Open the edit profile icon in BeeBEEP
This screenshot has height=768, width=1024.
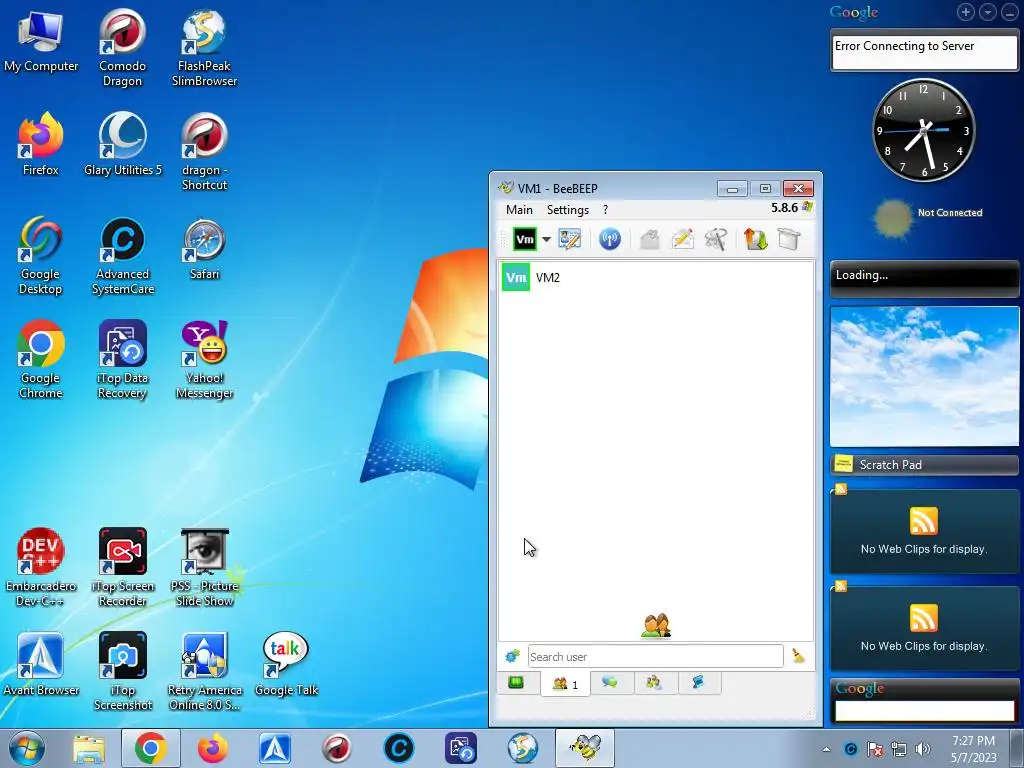tap(569, 239)
